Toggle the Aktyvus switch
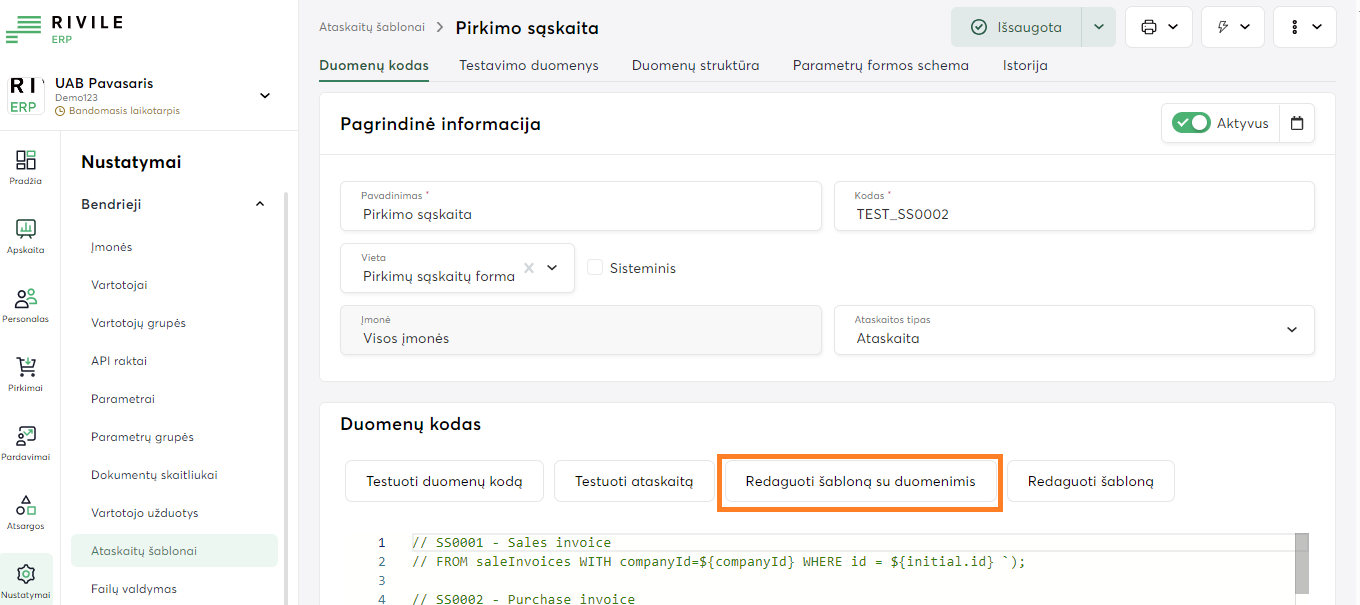The image size is (1360, 605). click(x=1191, y=123)
